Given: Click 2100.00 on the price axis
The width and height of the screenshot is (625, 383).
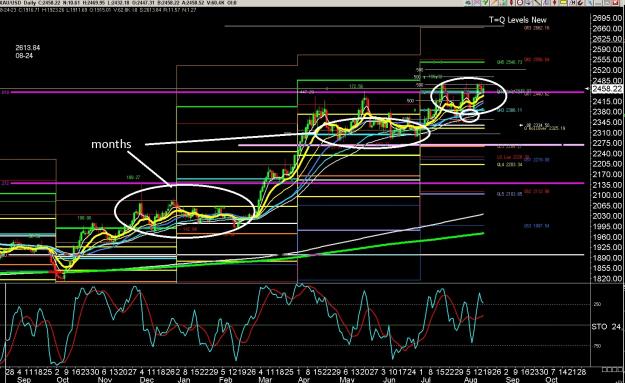Looking at the screenshot, I should click(607, 195).
